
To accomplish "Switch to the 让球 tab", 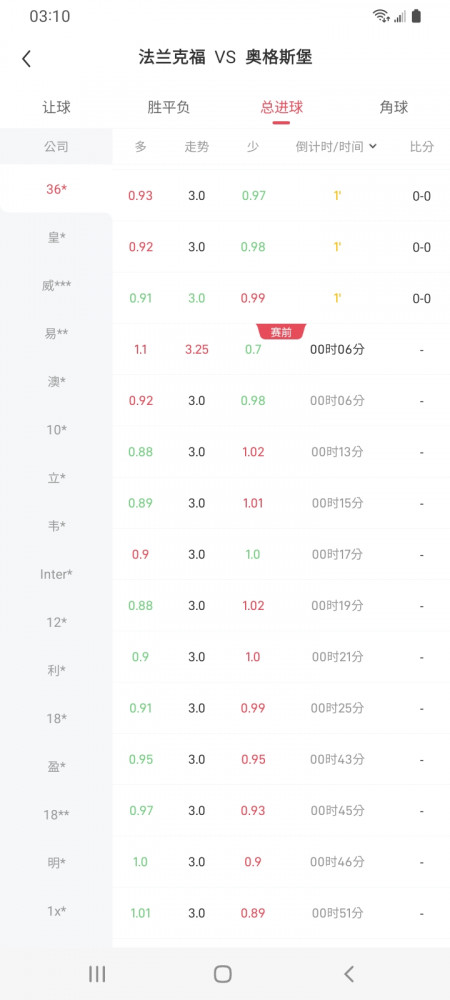I will [x=57, y=107].
